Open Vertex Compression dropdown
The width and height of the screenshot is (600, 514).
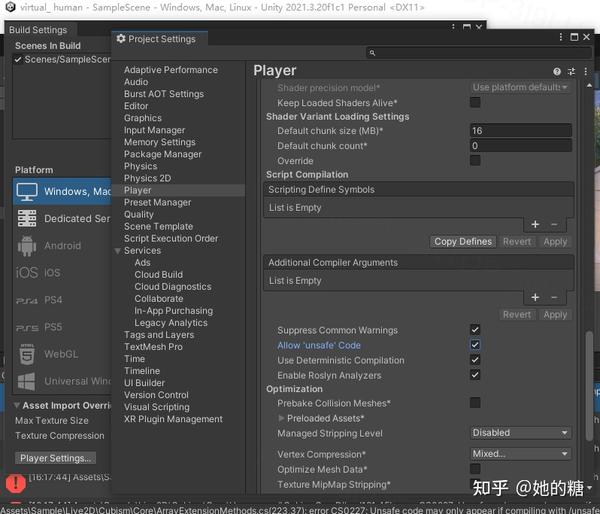520,454
